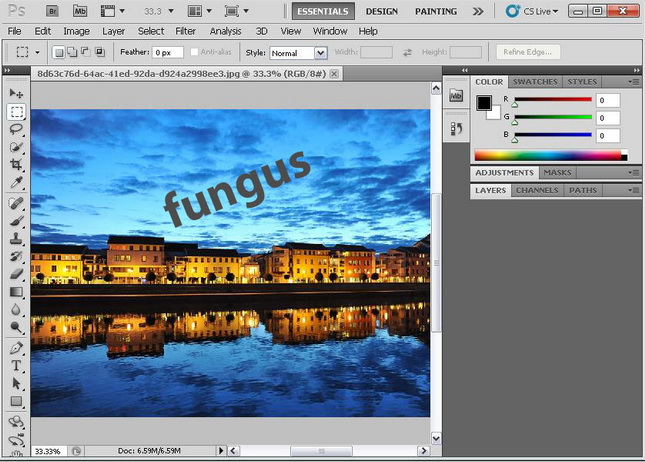Close the open jpg document tab
The image size is (645, 462).
[x=334, y=74]
